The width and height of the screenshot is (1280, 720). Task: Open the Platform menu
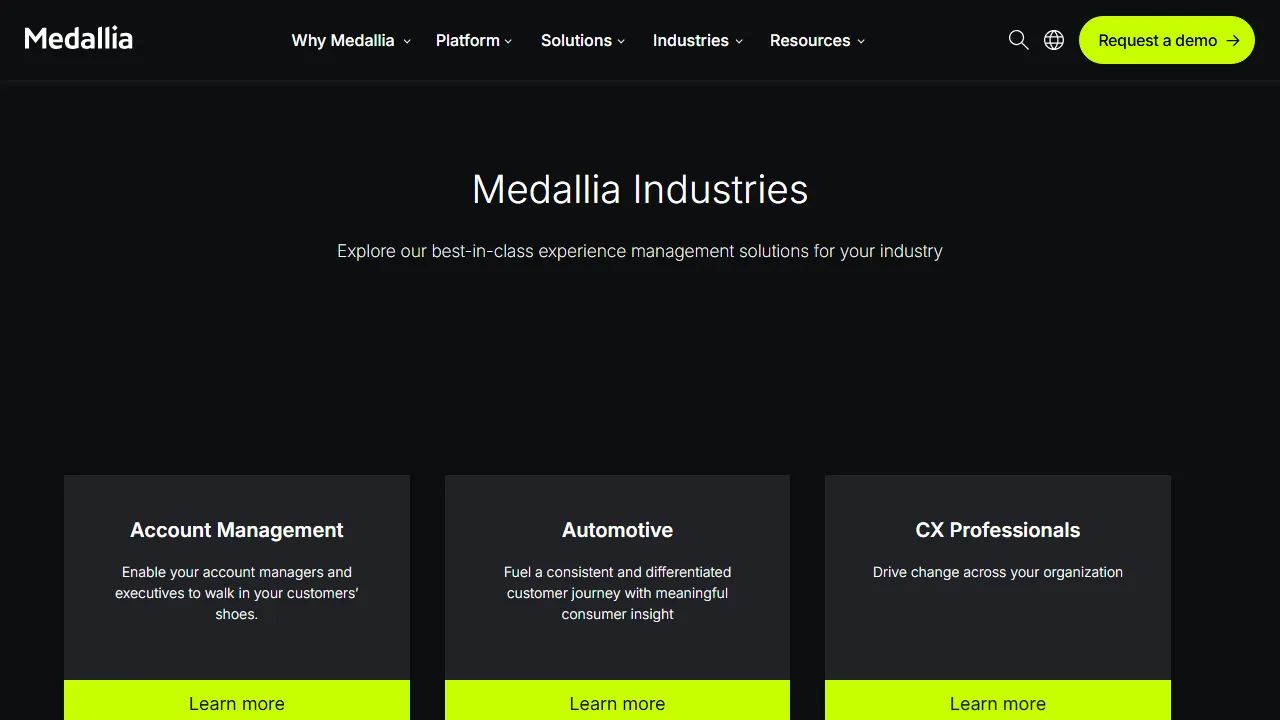tap(468, 40)
